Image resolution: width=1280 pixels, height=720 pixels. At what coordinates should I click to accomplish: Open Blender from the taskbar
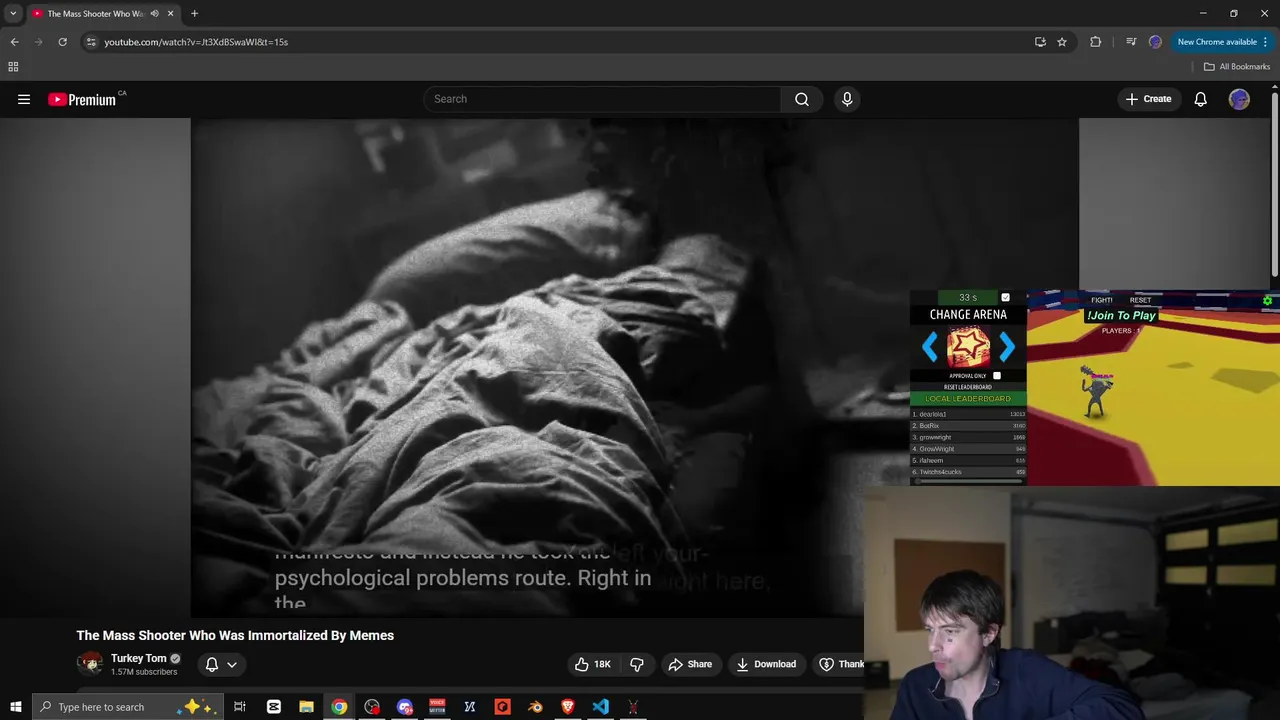535,707
